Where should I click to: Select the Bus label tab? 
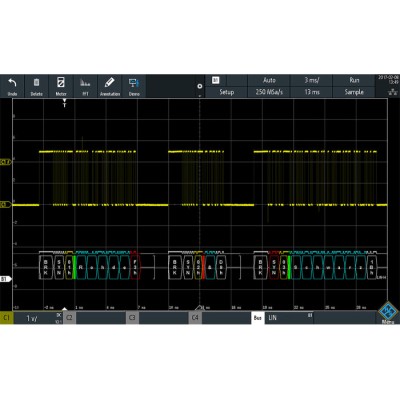tap(257, 318)
